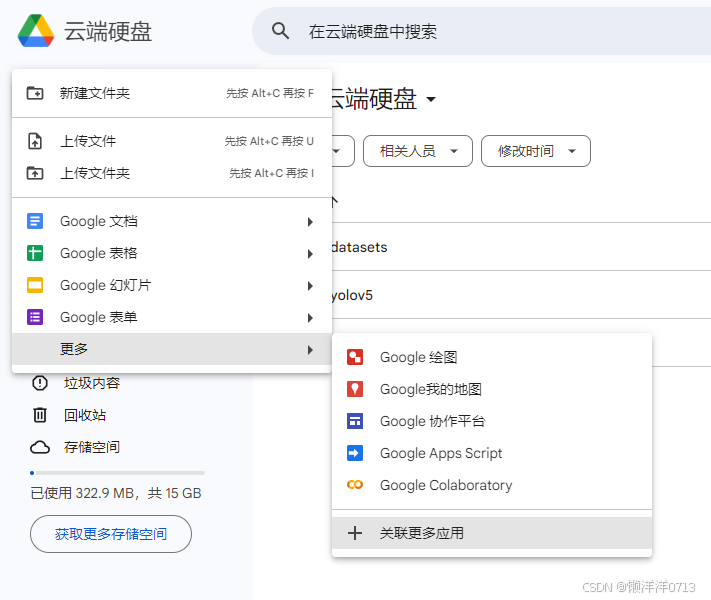
Task: Open the datasets folder row
Action: [x=521, y=247]
